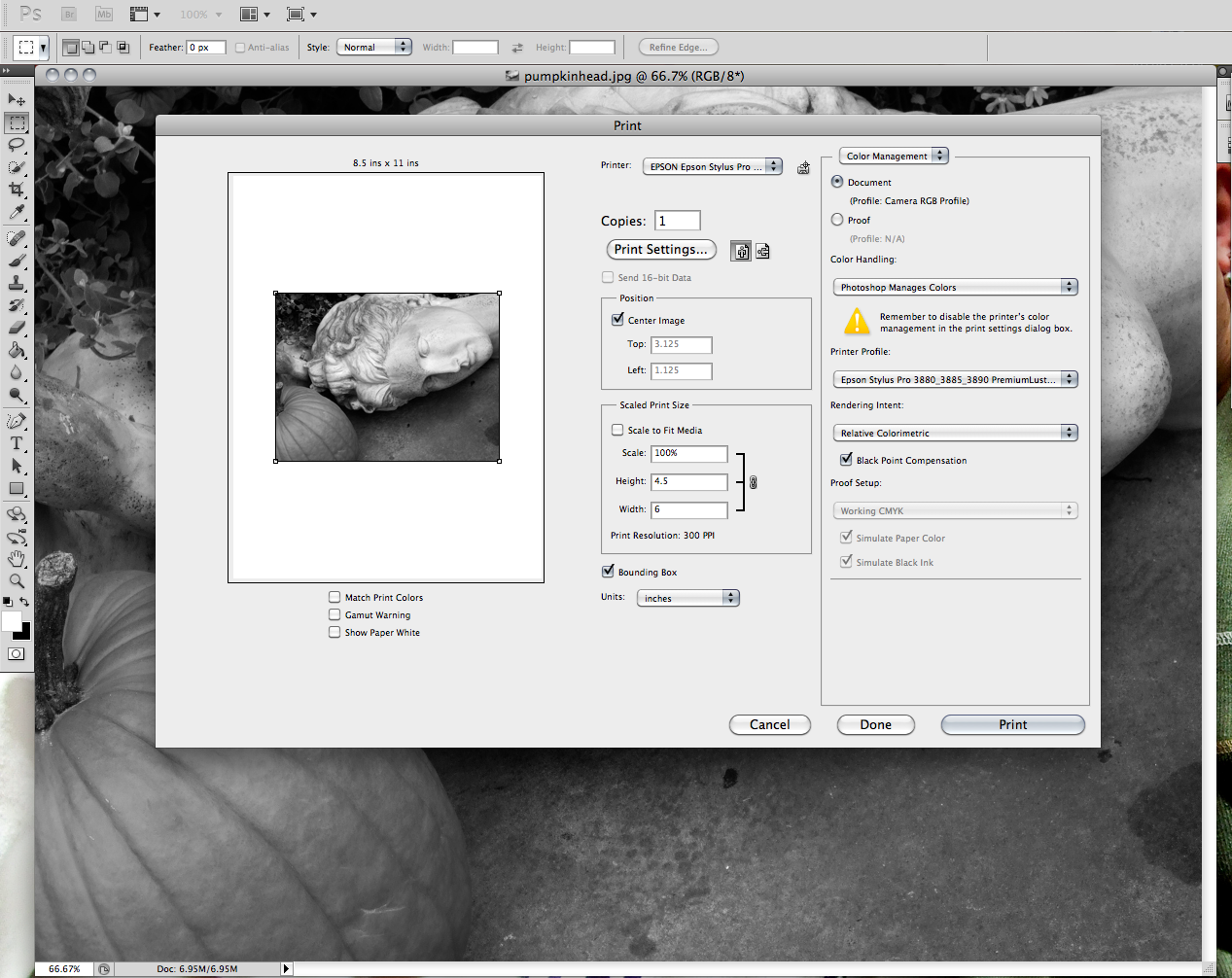Turn on Gamut Warning checkbox

[334, 614]
